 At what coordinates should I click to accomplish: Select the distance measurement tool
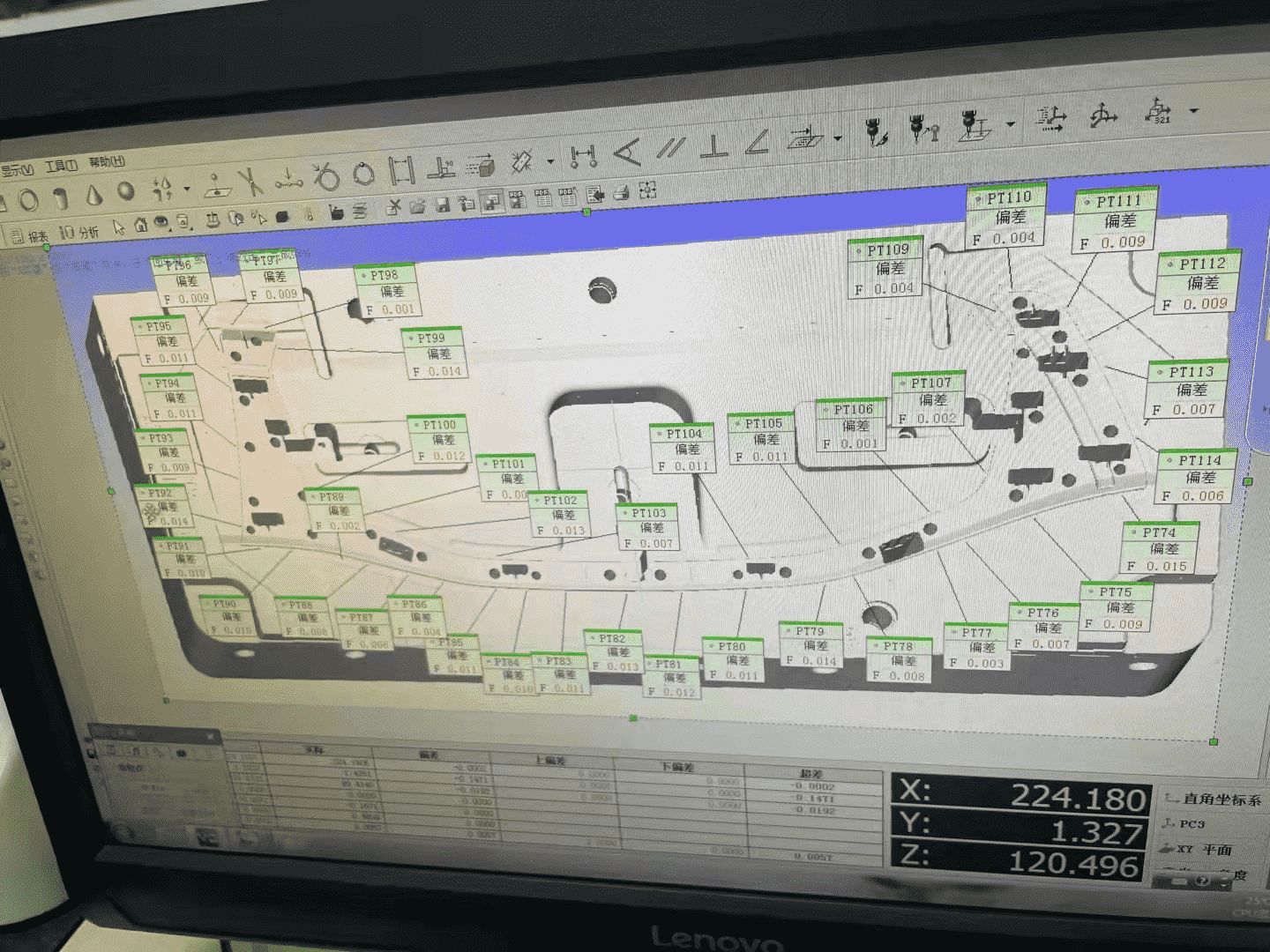583,157
